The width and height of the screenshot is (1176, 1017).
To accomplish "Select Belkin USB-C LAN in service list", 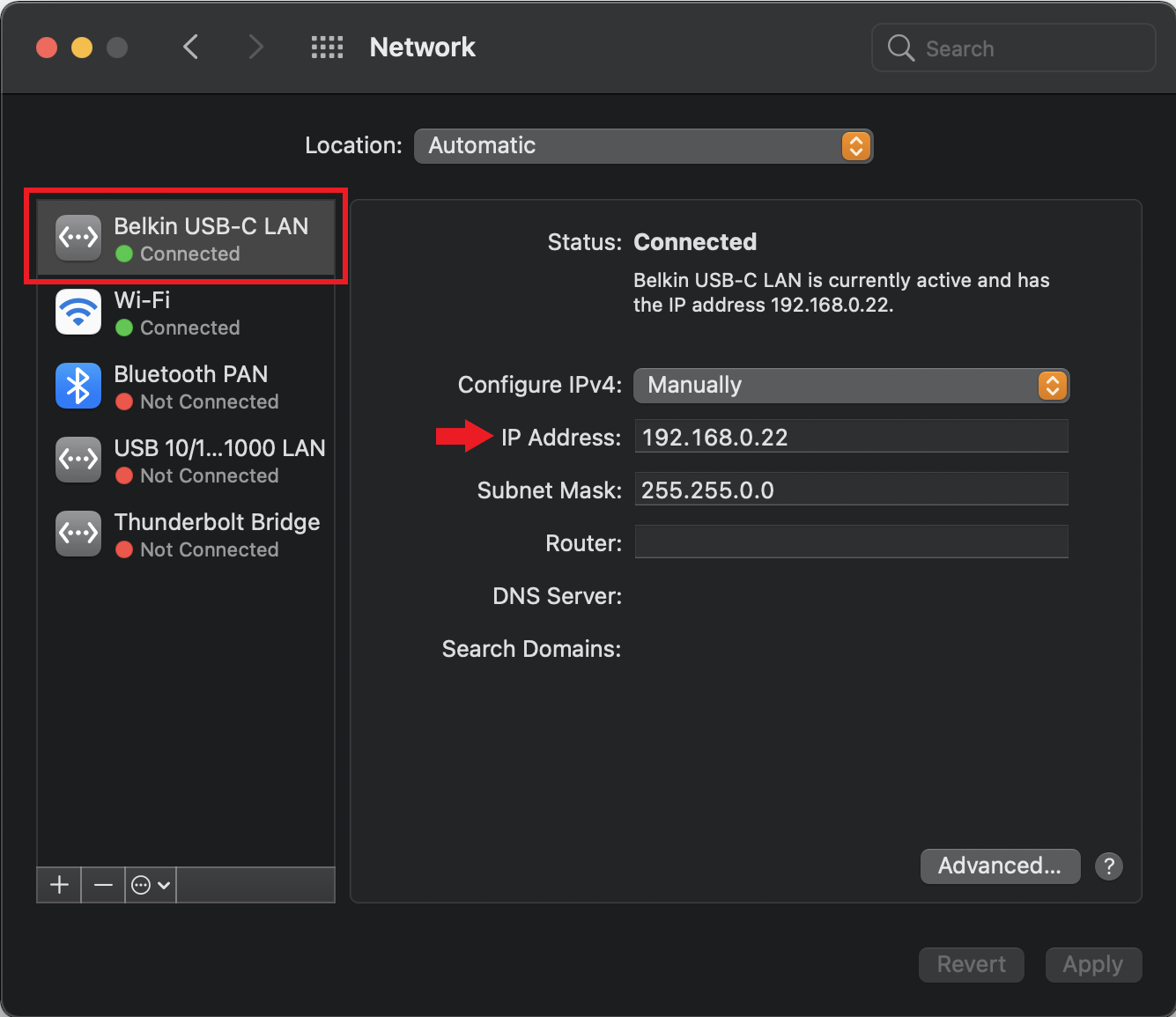I will pyautogui.click(x=186, y=238).
